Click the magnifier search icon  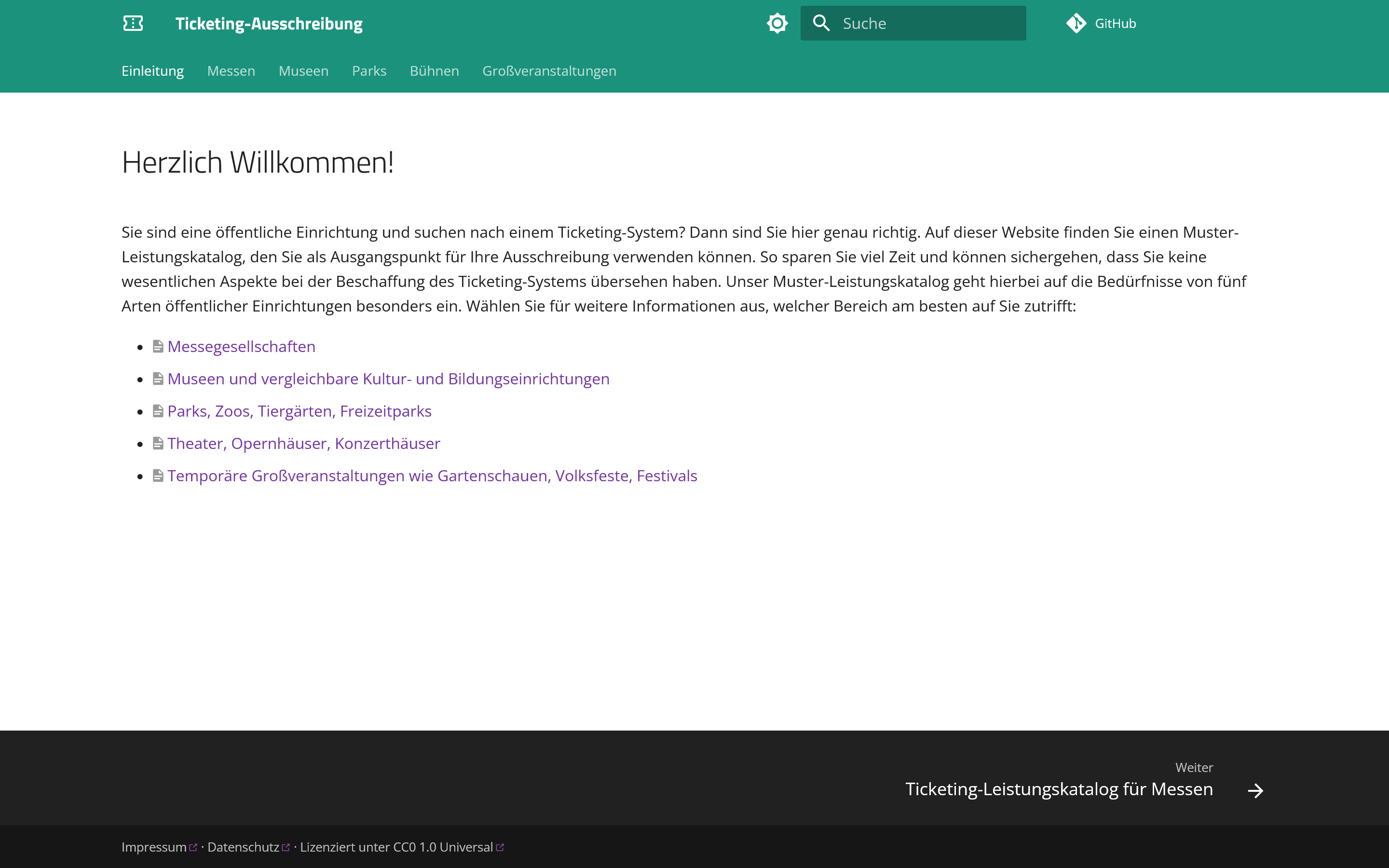pos(821,24)
